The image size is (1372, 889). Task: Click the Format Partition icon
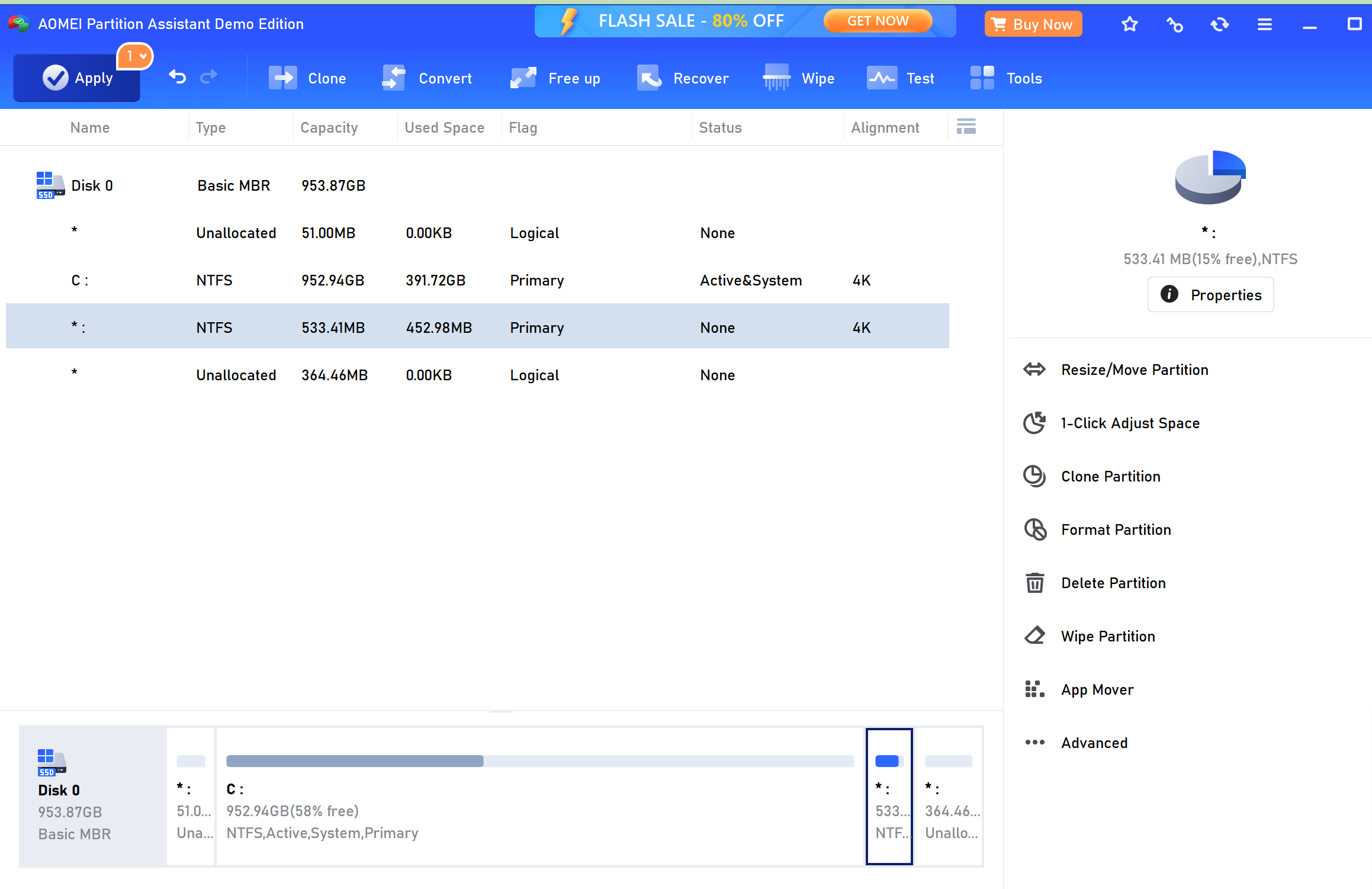coord(1034,529)
